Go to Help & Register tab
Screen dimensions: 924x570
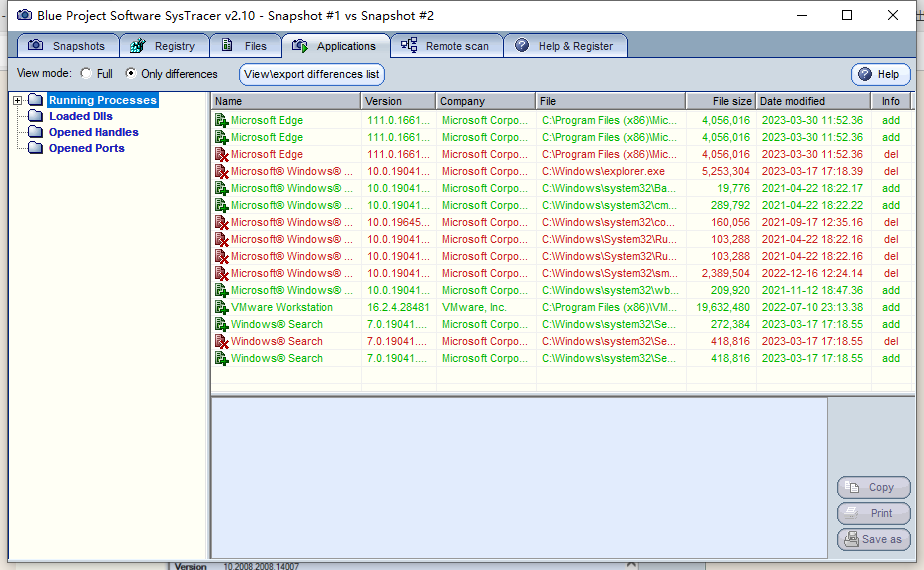pyautogui.click(x=565, y=46)
